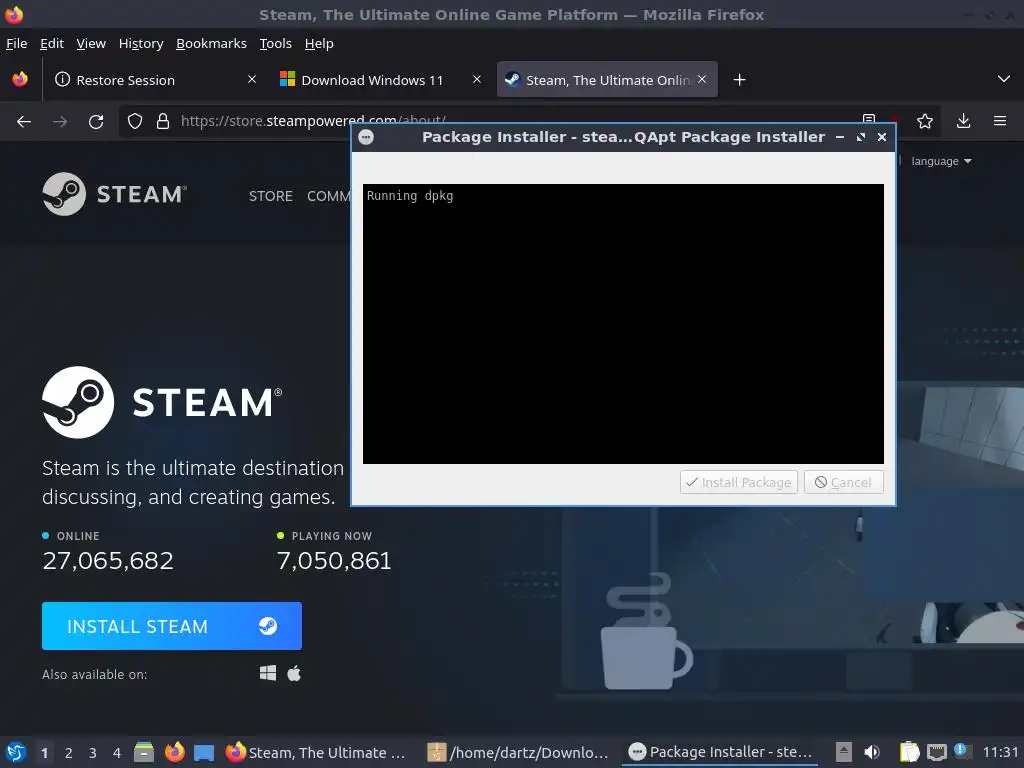Image resolution: width=1024 pixels, height=768 pixels.
Task: Open the volume control in system tray
Action: tap(871, 752)
